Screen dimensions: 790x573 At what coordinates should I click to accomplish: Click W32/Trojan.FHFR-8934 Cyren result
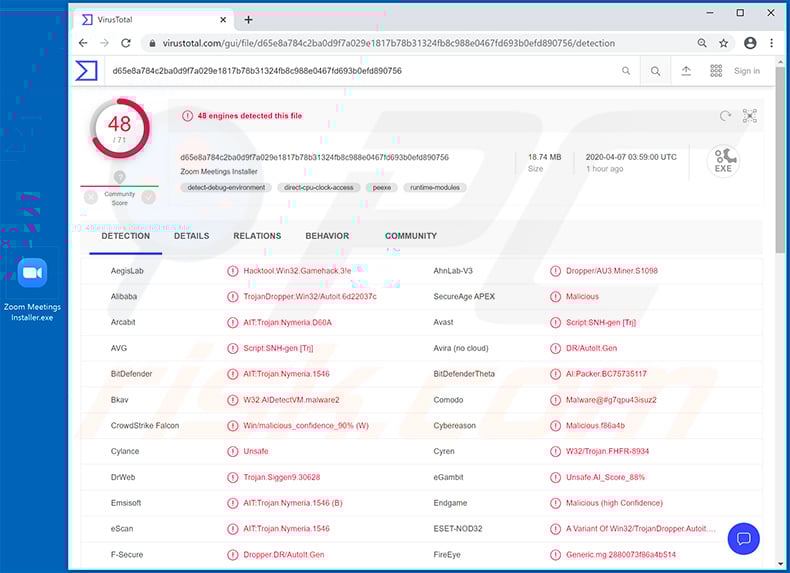coord(607,452)
